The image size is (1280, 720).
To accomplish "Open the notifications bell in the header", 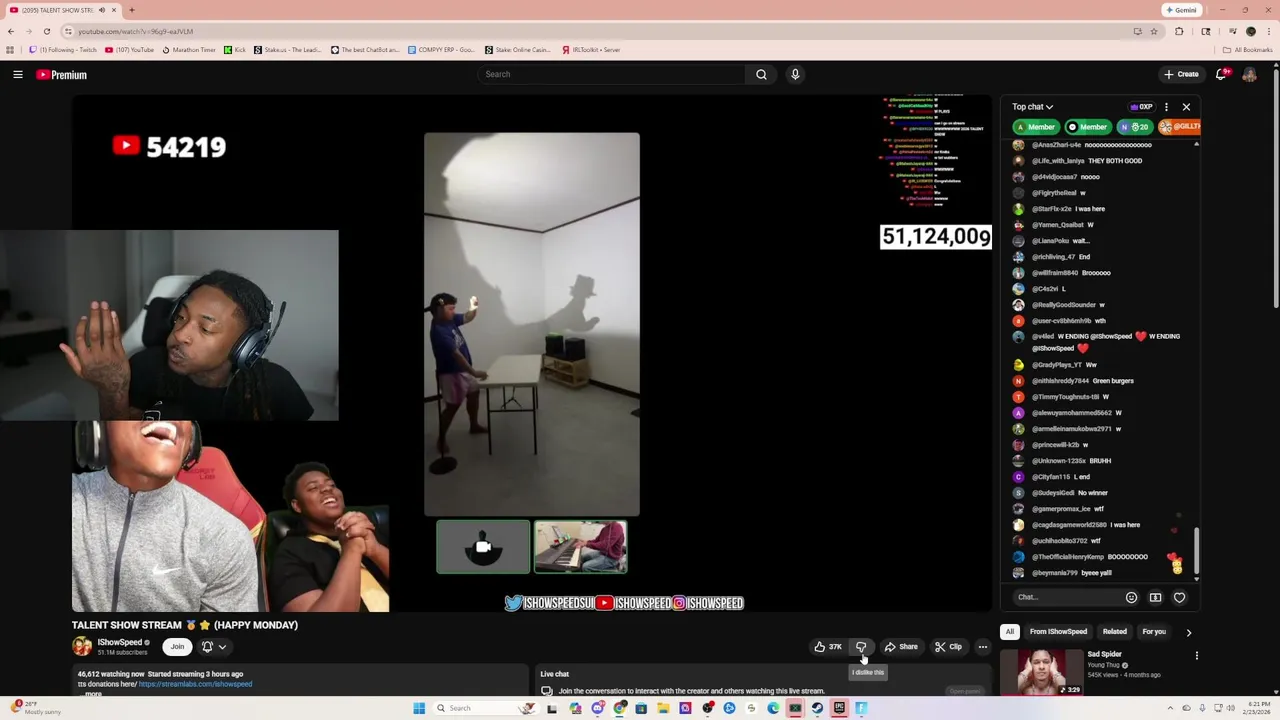I will point(1221,74).
